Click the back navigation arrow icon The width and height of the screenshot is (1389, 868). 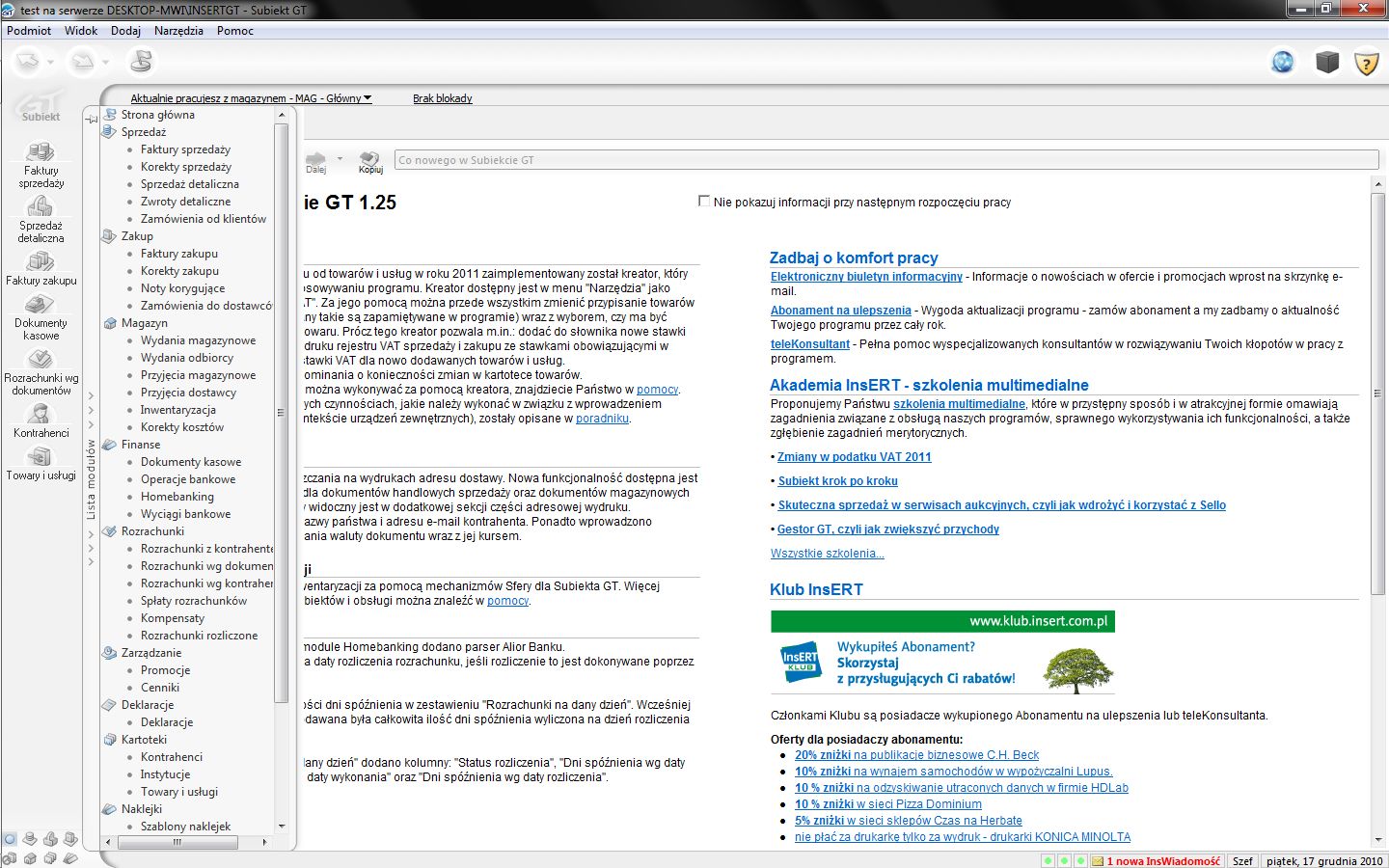click(27, 63)
